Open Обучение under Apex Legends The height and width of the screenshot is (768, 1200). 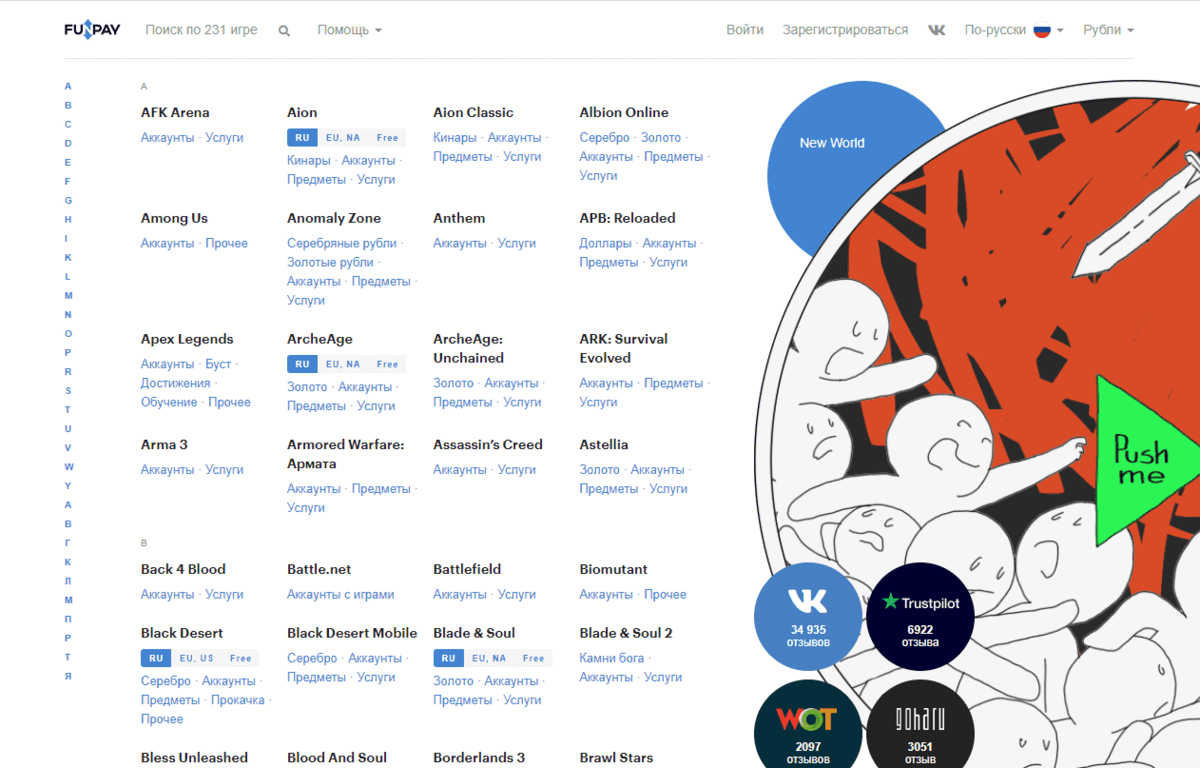pos(169,402)
